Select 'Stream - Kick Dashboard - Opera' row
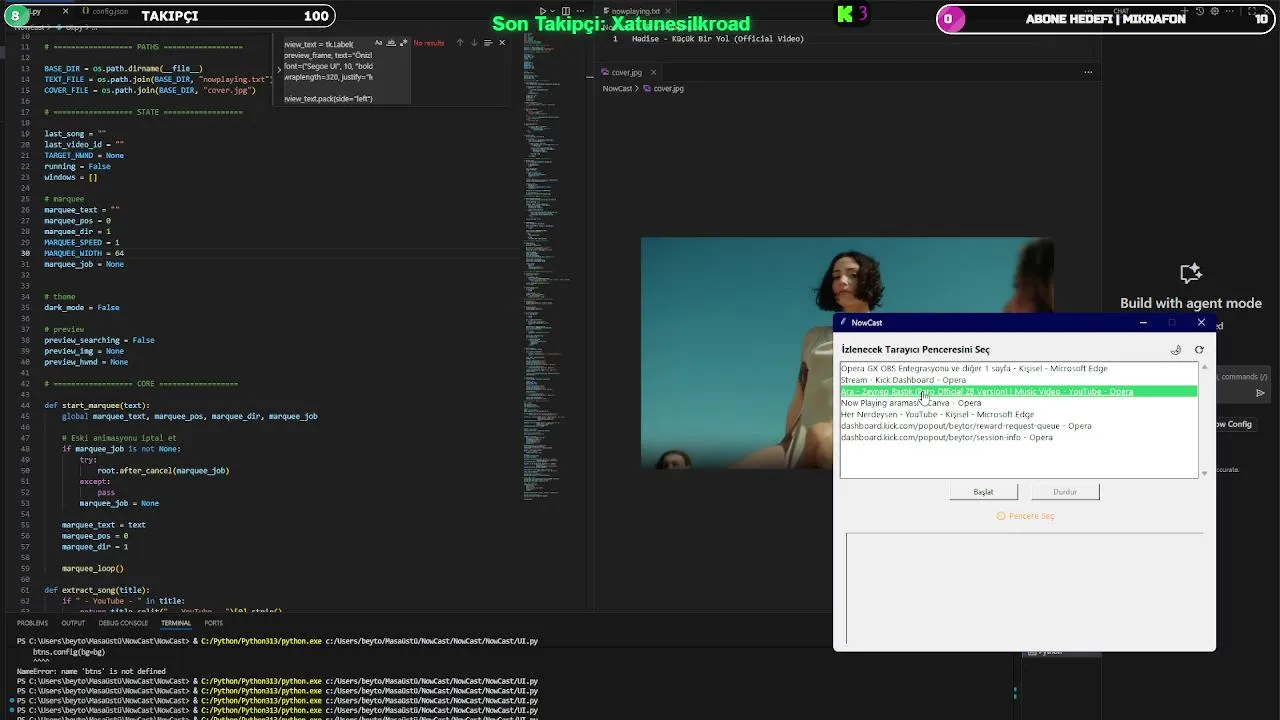The width and height of the screenshot is (1280, 720). point(1018,380)
